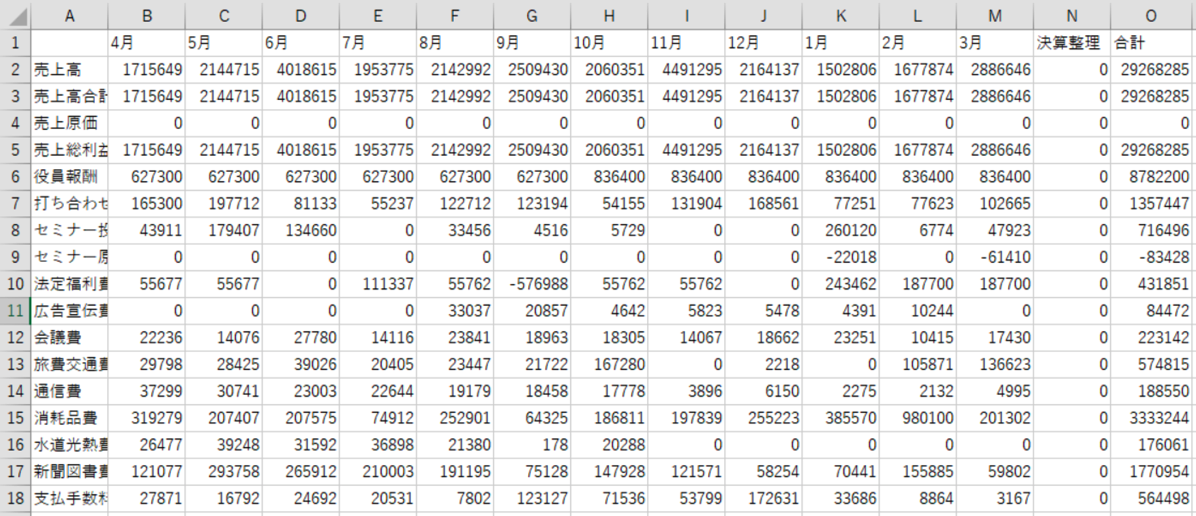This screenshot has width=1196, height=516.
Task: Click the cell with value 385570
Action: (841, 419)
